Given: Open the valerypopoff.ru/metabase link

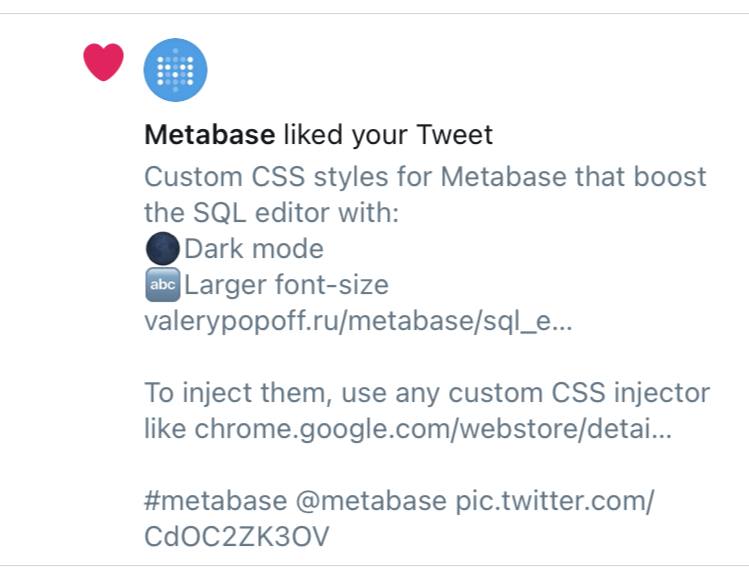Looking at the screenshot, I should click(358, 321).
